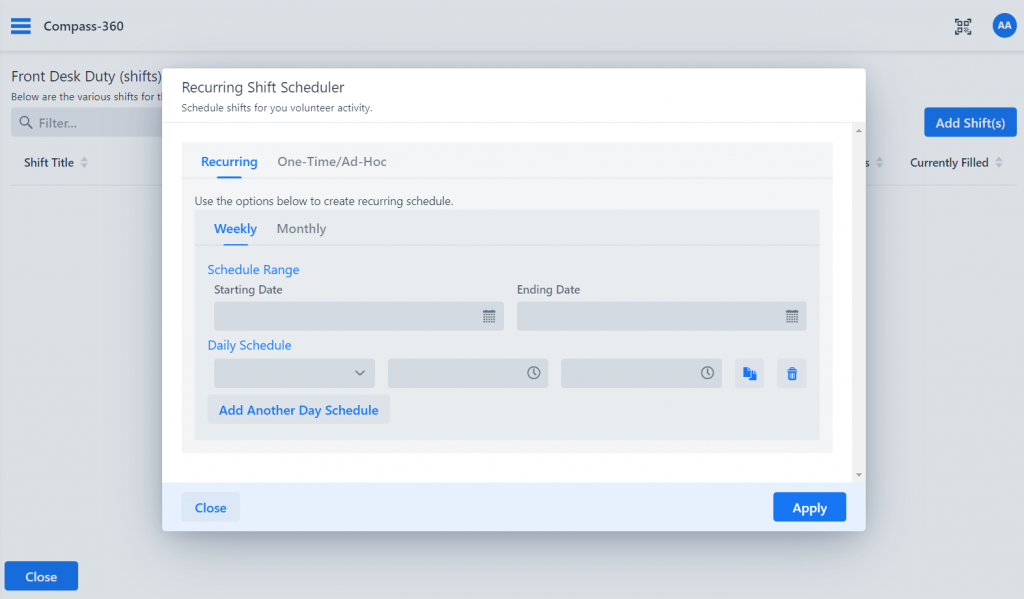Switch to One-Time/Ad-Hoc tab
This screenshot has width=1024, height=599.
pyautogui.click(x=332, y=161)
